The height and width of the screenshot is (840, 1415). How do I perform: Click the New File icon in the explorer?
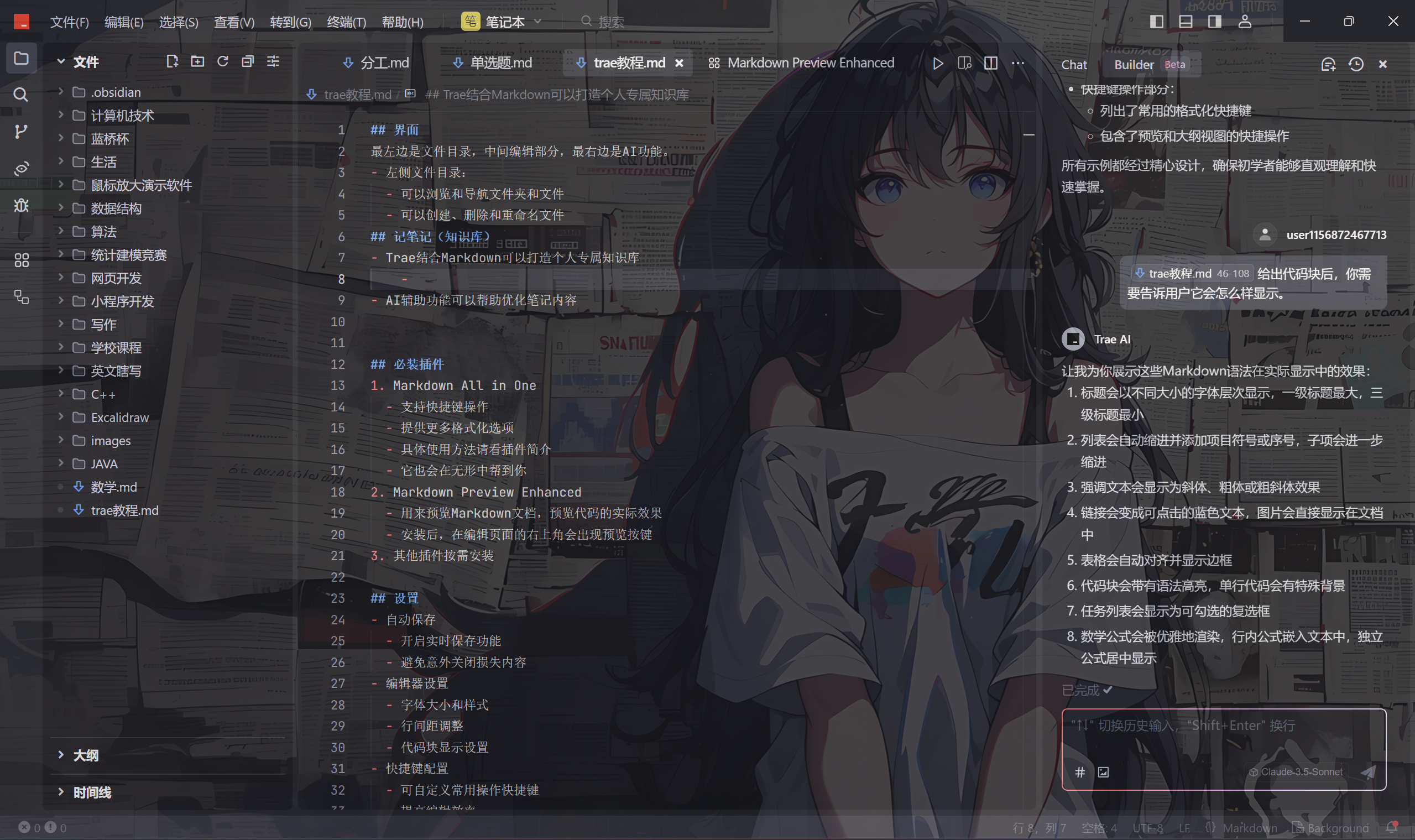click(172, 61)
